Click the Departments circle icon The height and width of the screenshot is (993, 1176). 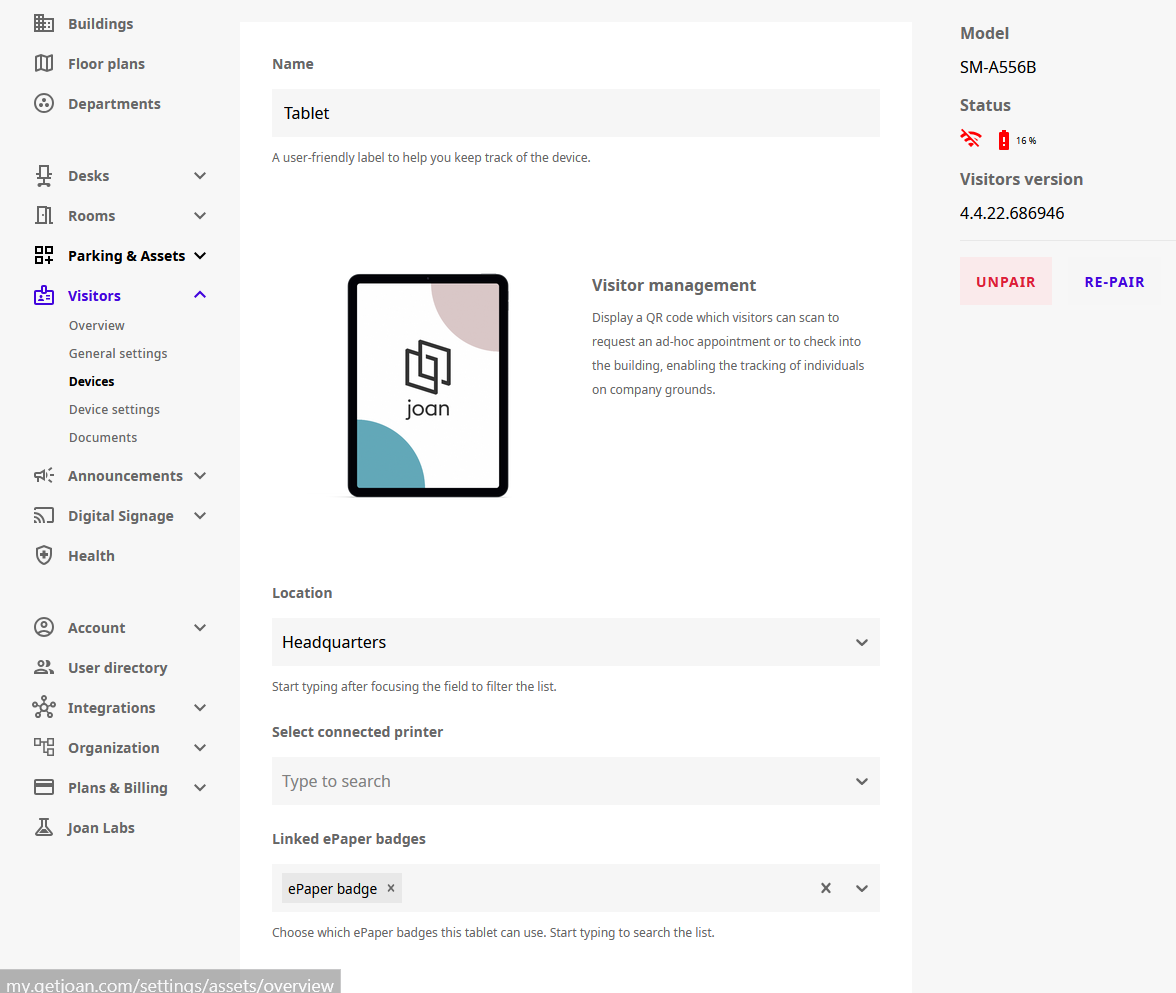44,104
